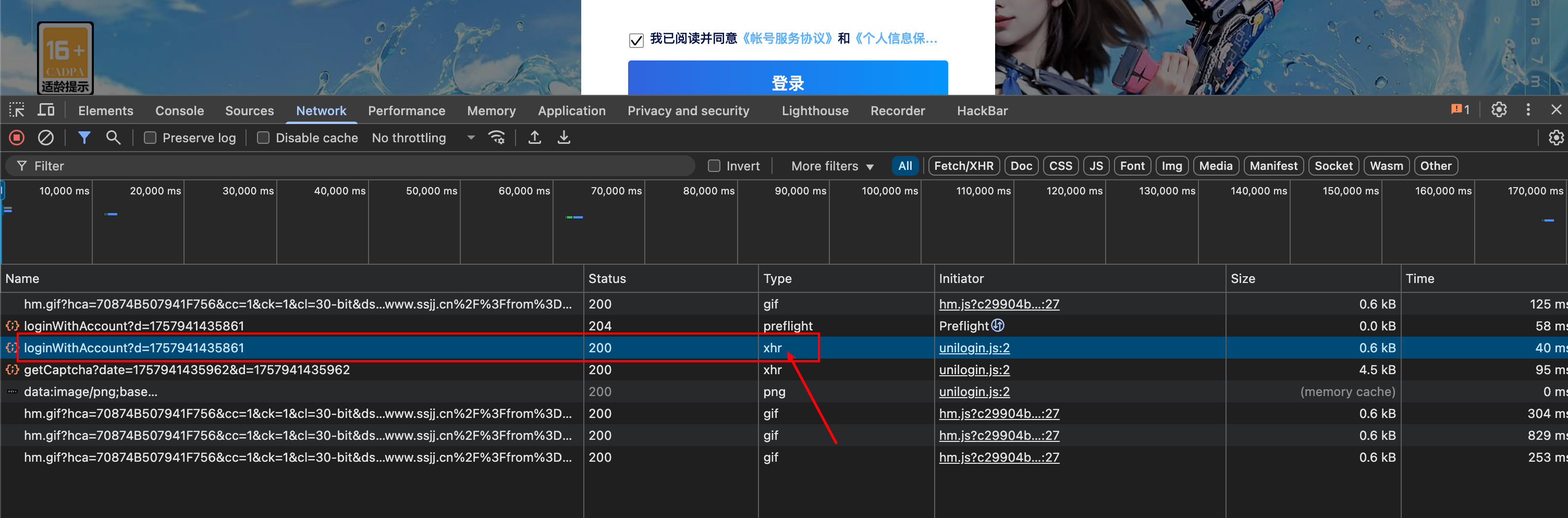Filter requests by JS type
Viewport: 1568px width, 518px height.
click(x=1096, y=166)
